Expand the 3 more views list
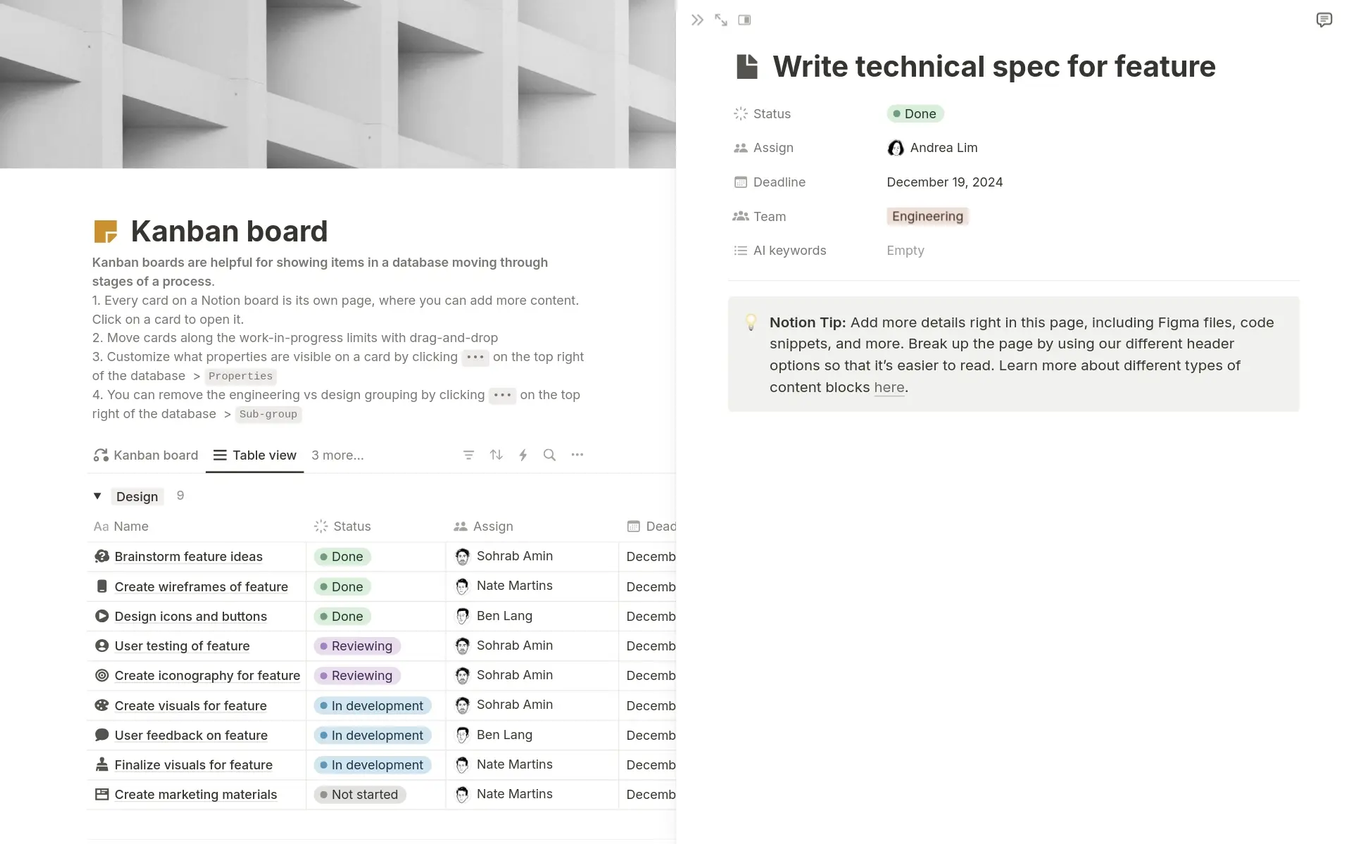The image size is (1352, 844). pos(337,455)
